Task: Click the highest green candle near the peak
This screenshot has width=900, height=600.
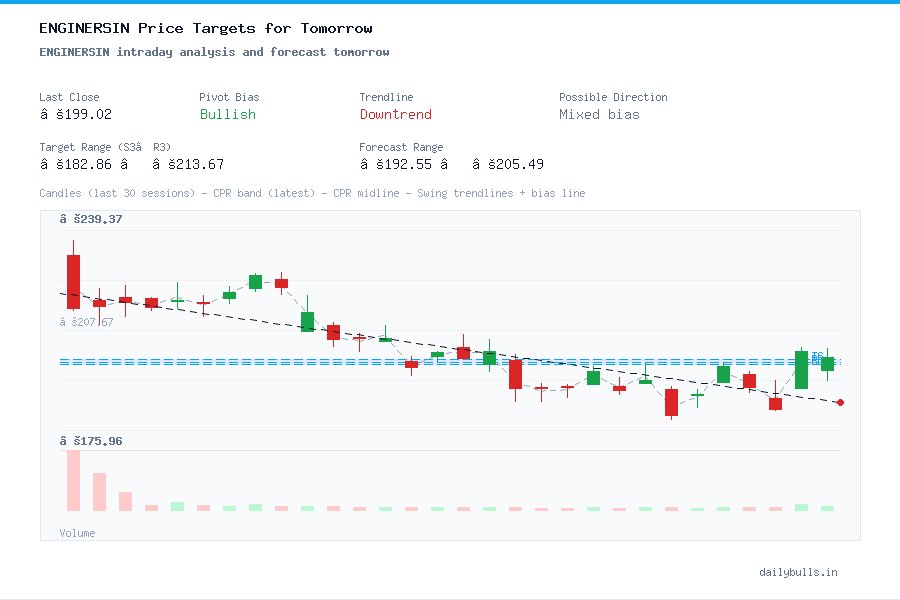Action: [x=254, y=282]
